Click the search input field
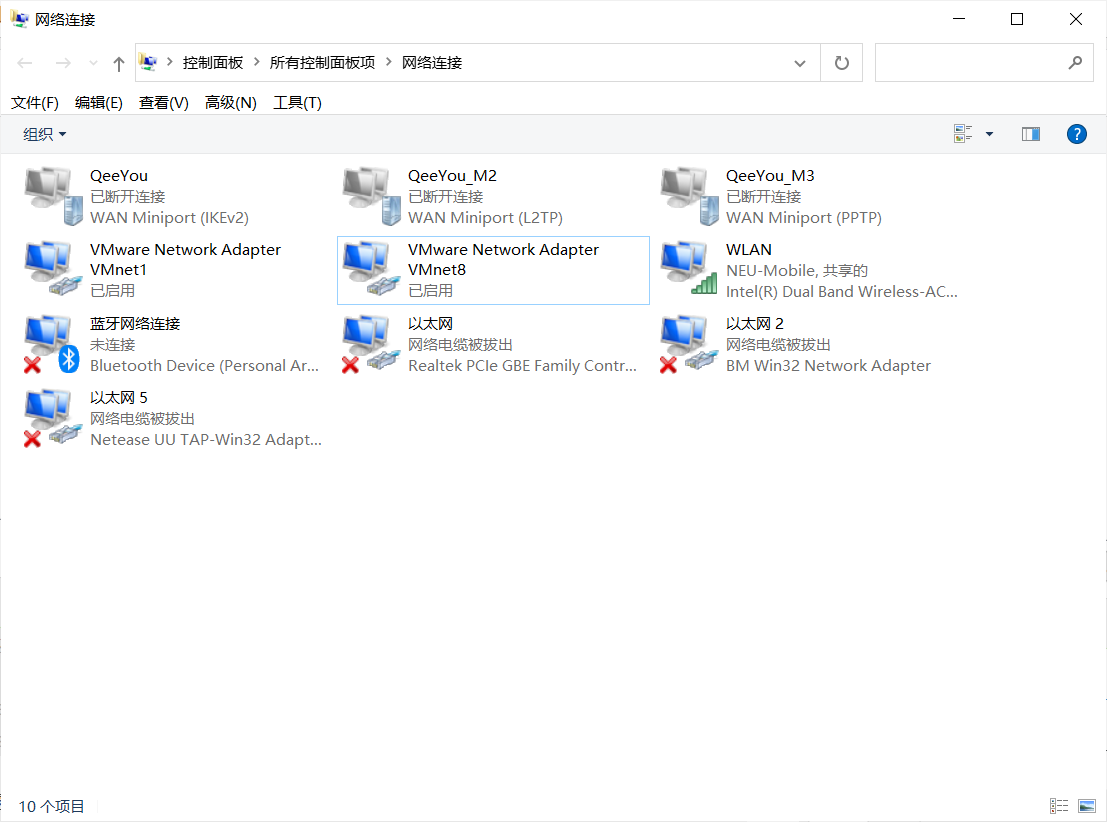 coord(984,63)
